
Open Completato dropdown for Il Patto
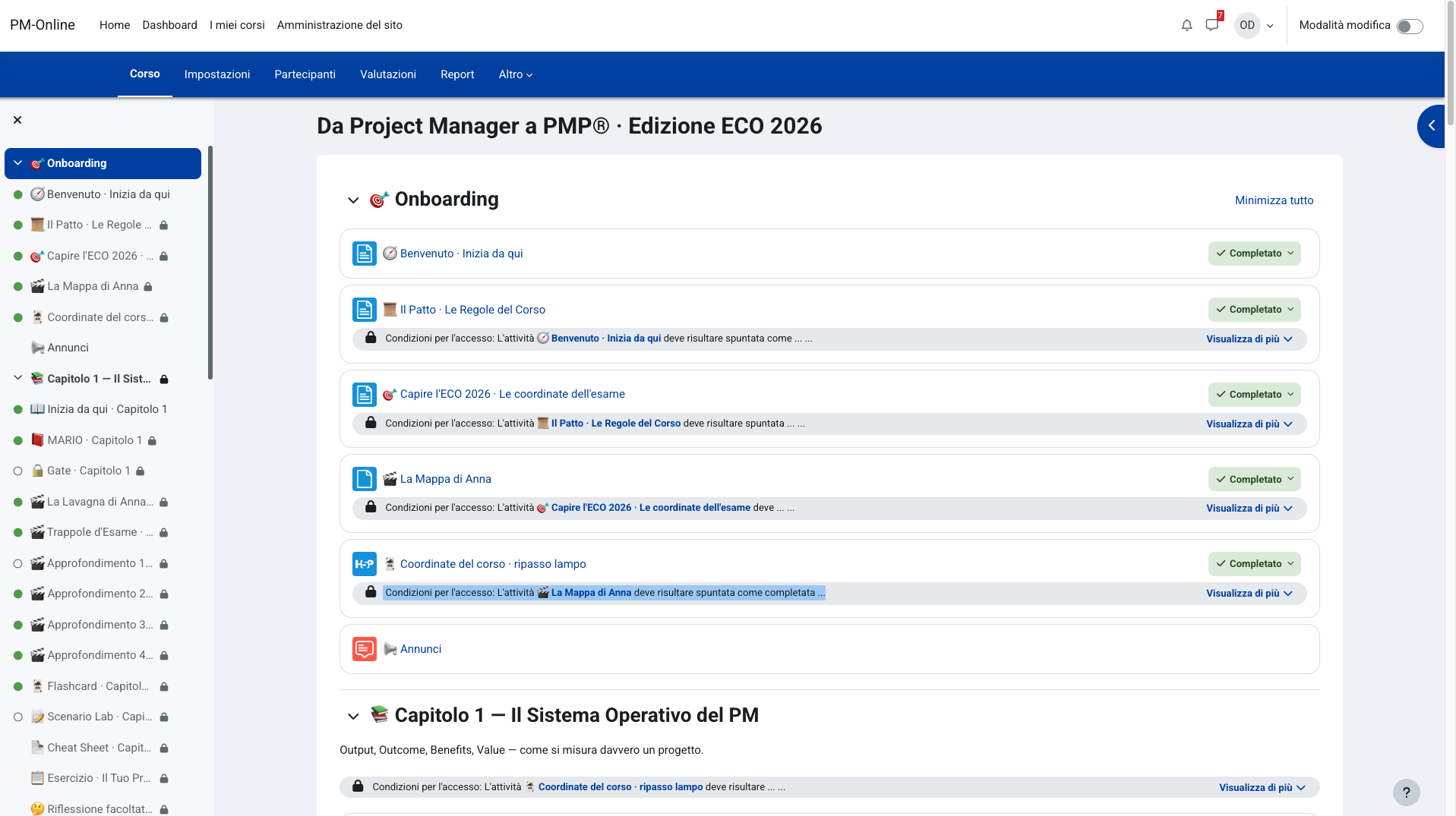(x=1255, y=310)
